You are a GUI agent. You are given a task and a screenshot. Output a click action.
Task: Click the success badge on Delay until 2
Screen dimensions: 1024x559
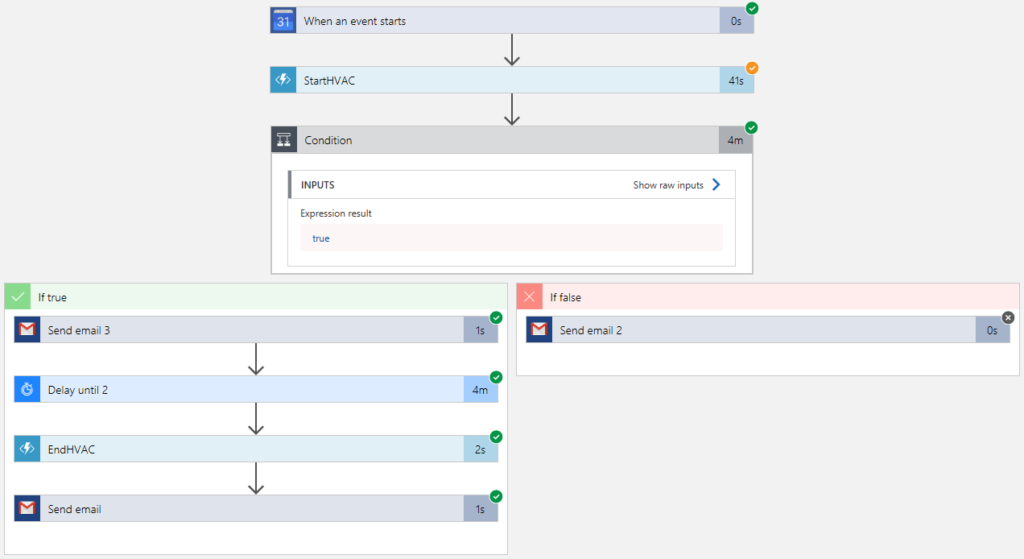(496, 377)
